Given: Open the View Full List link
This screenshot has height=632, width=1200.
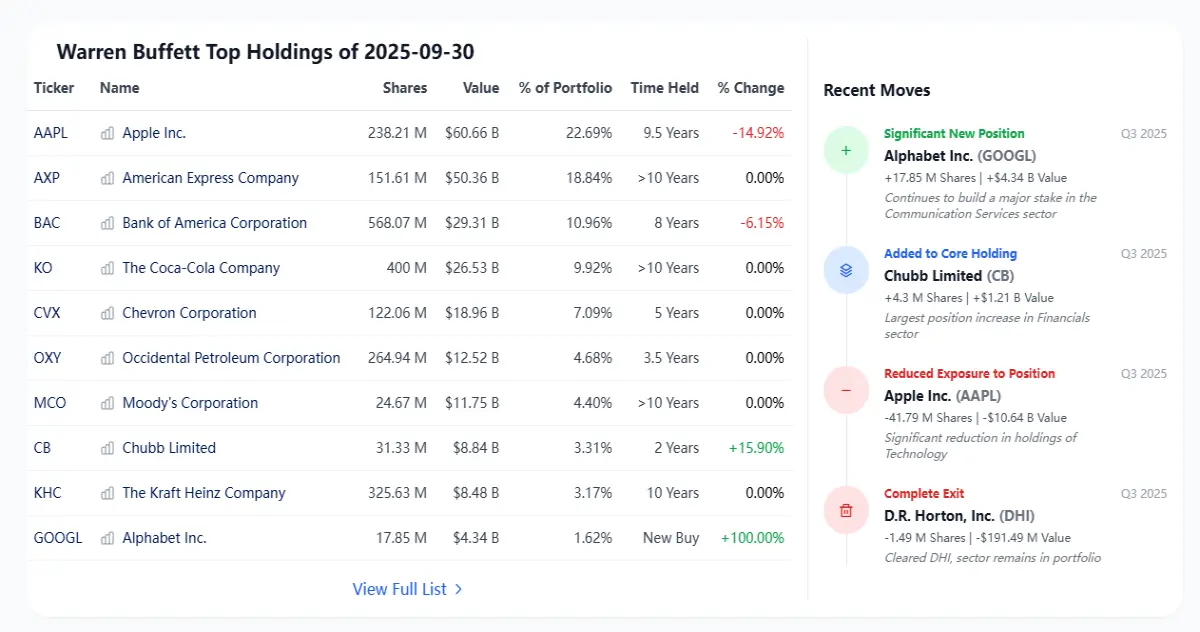Looking at the screenshot, I should (407, 590).
